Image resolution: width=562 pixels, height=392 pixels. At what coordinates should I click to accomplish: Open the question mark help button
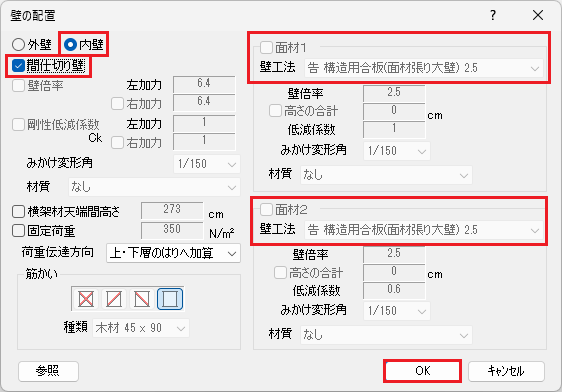[493, 15]
